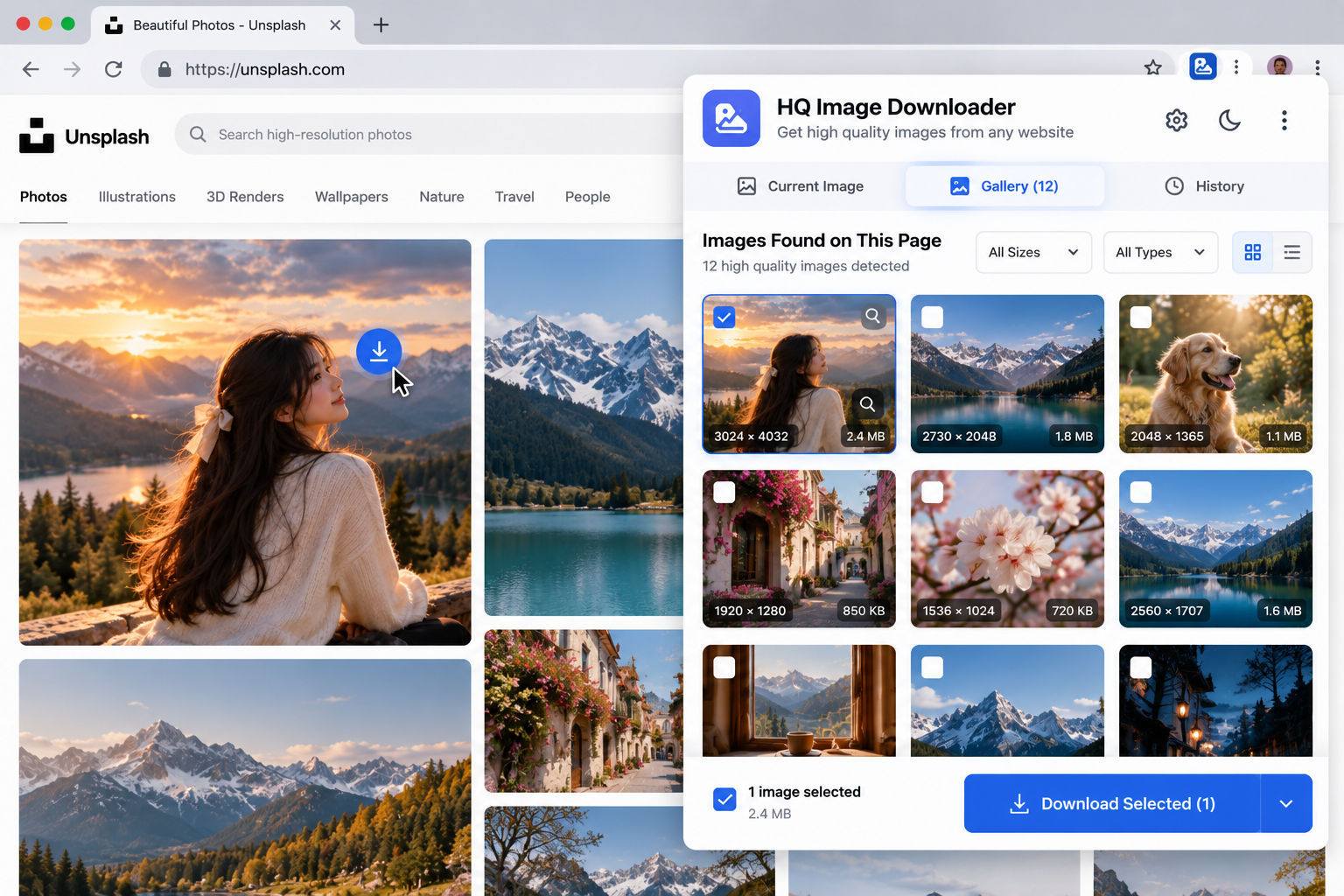Open a new browser tab
Viewport: 1344px width, 896px height.
(381, 24)
